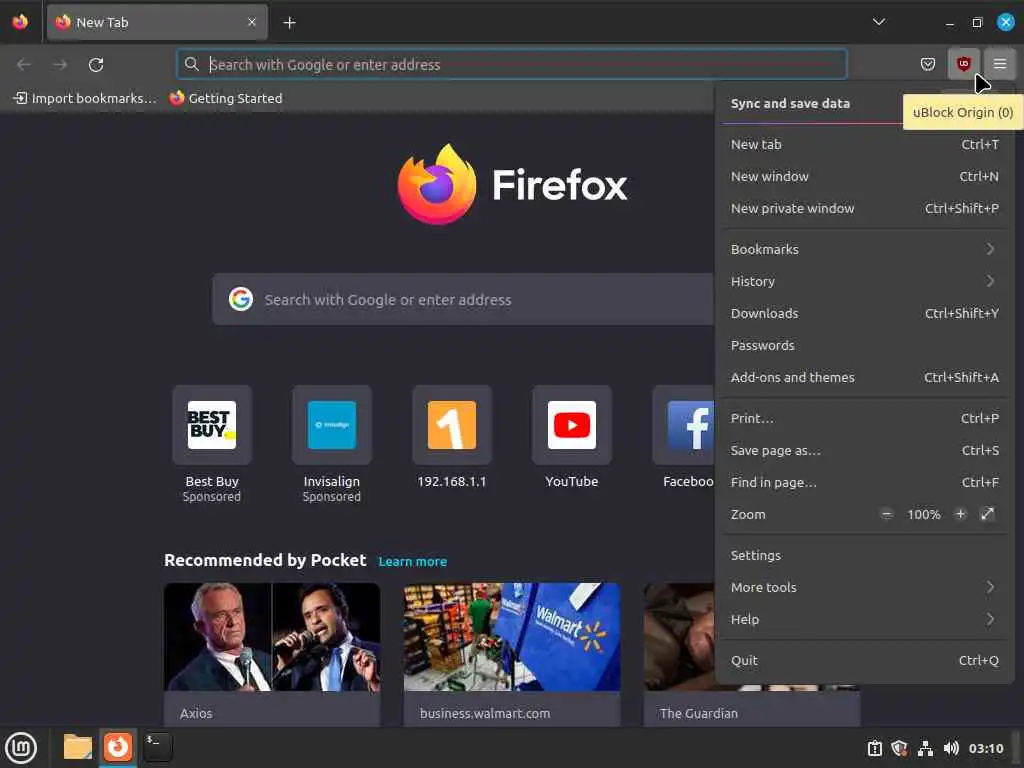Screen dimensions: 1024x768
Task: Click the Google logo in the page search box
Action: [x=241, y=299]
